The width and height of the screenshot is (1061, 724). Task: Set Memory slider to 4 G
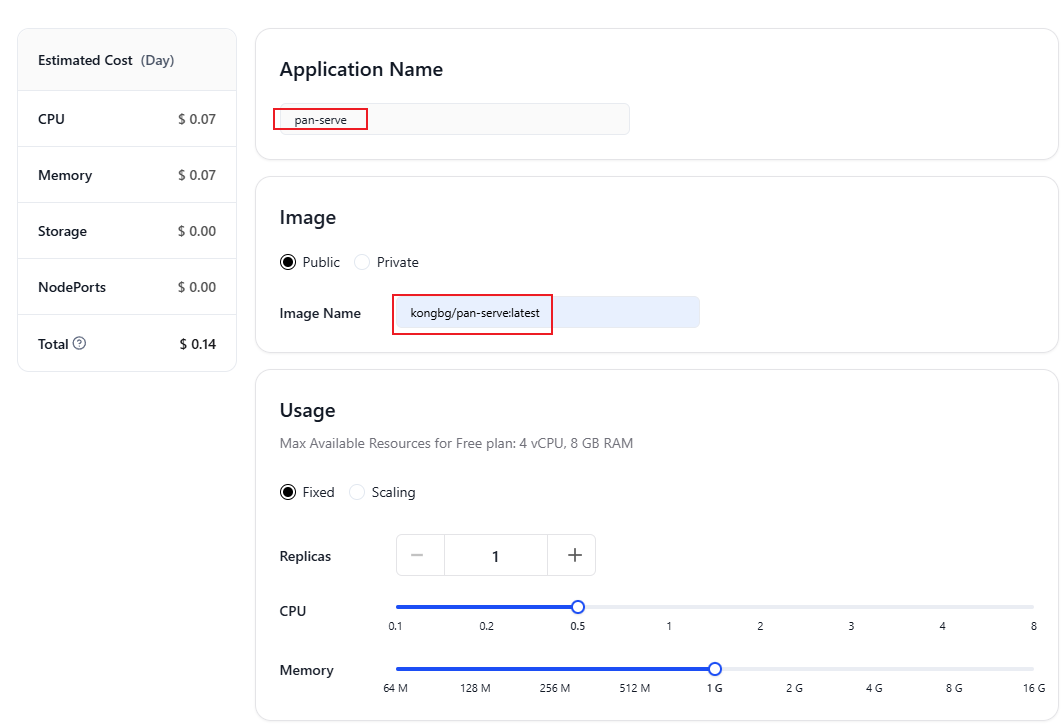pyautogui.click(x=873, y=669)
